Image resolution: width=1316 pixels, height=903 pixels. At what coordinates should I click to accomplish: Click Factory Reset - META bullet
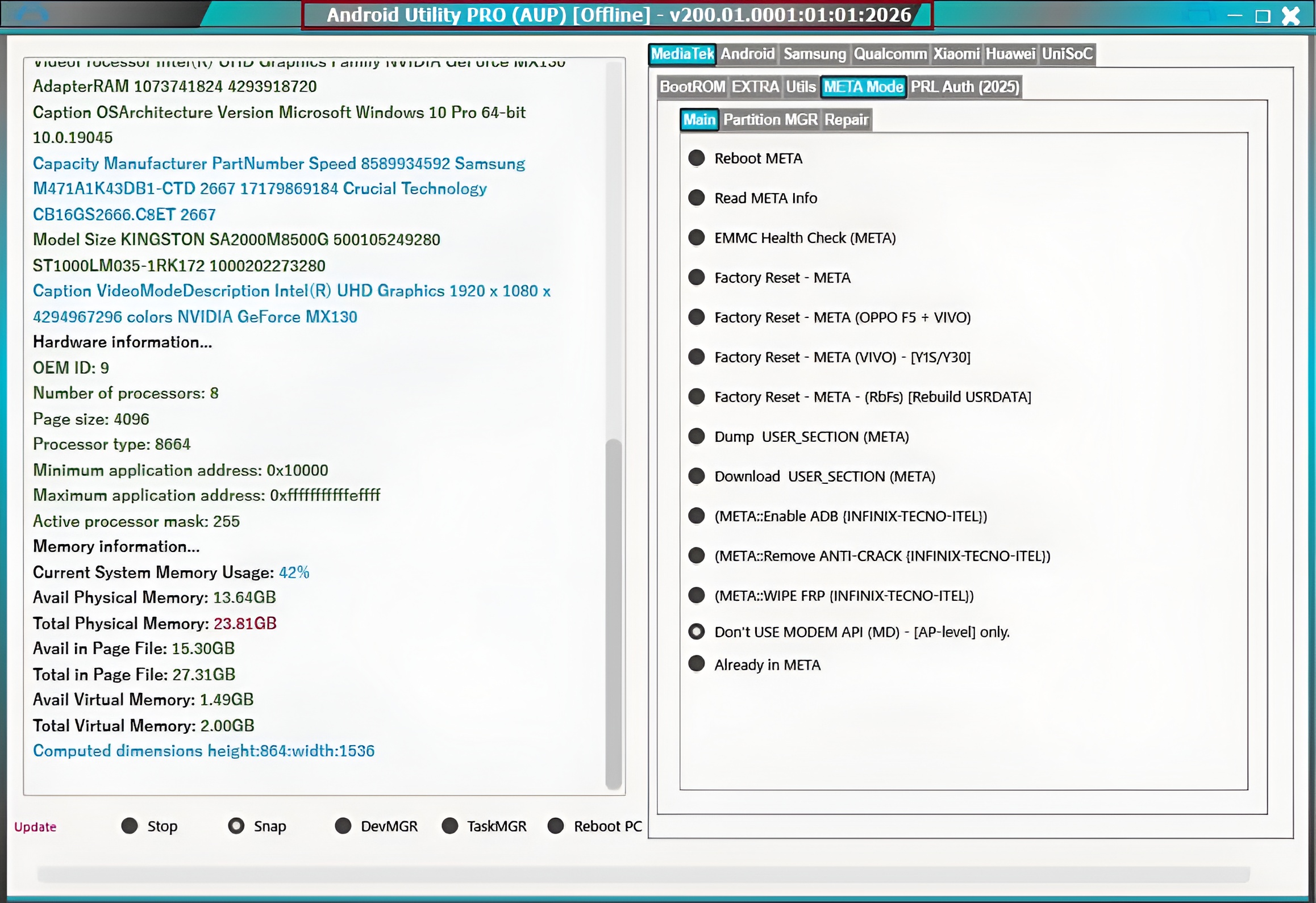(697, 277)
